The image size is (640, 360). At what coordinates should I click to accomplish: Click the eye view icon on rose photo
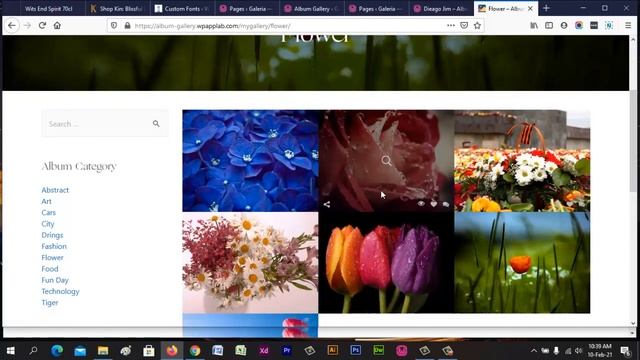click(421, 204)
